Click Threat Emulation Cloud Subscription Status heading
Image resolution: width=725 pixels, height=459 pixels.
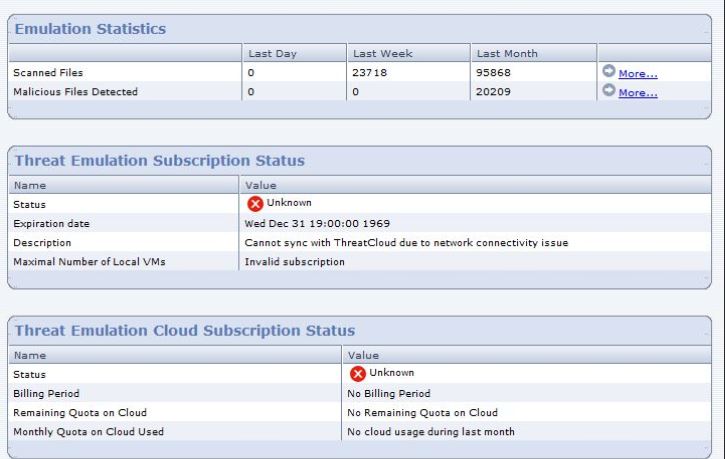(185, 330)
